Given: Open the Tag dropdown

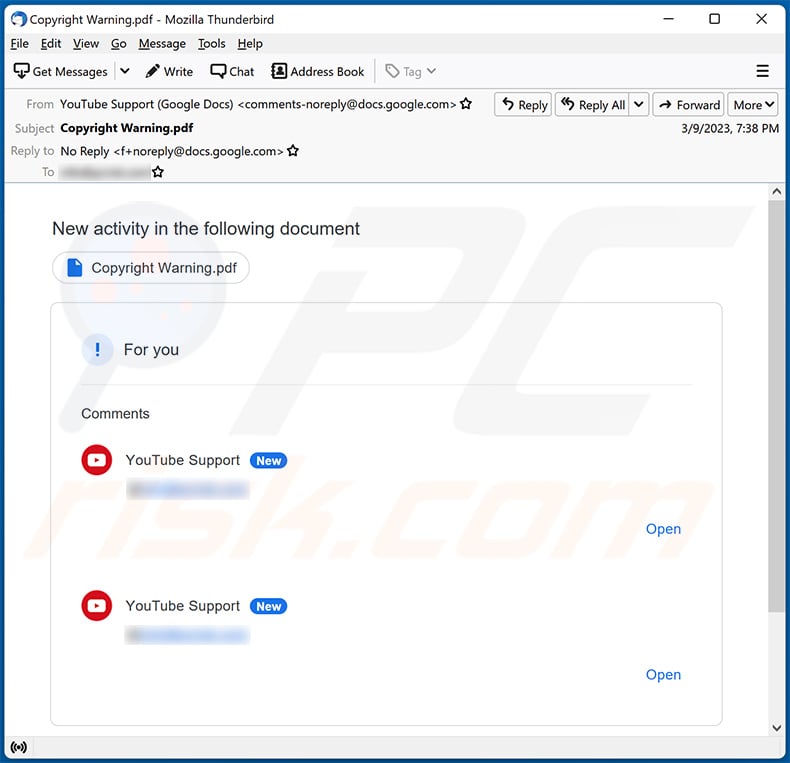Looking at the screenshot, I should 411,72.
